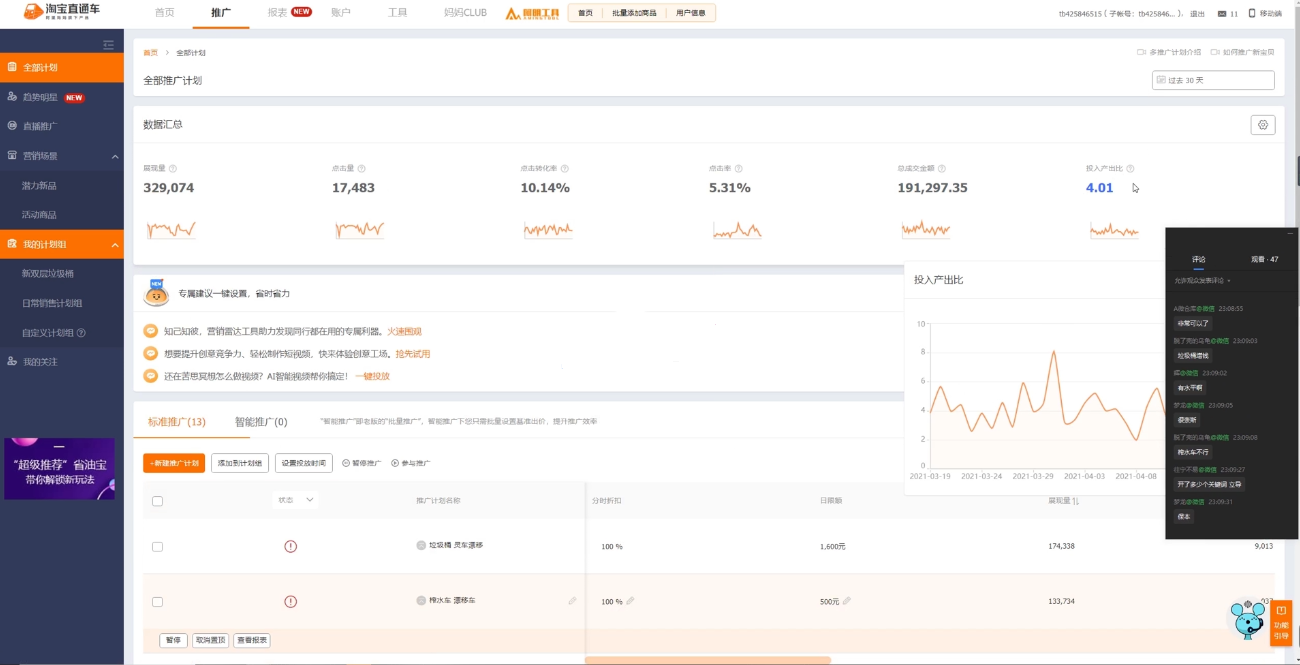Open 活动商品 in the sidebar
The image size is (1300, 665).
pos(39,215)
